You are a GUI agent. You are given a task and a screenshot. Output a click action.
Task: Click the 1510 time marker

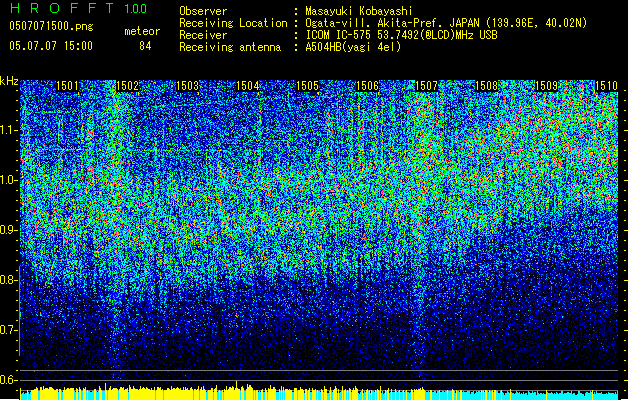606,86
